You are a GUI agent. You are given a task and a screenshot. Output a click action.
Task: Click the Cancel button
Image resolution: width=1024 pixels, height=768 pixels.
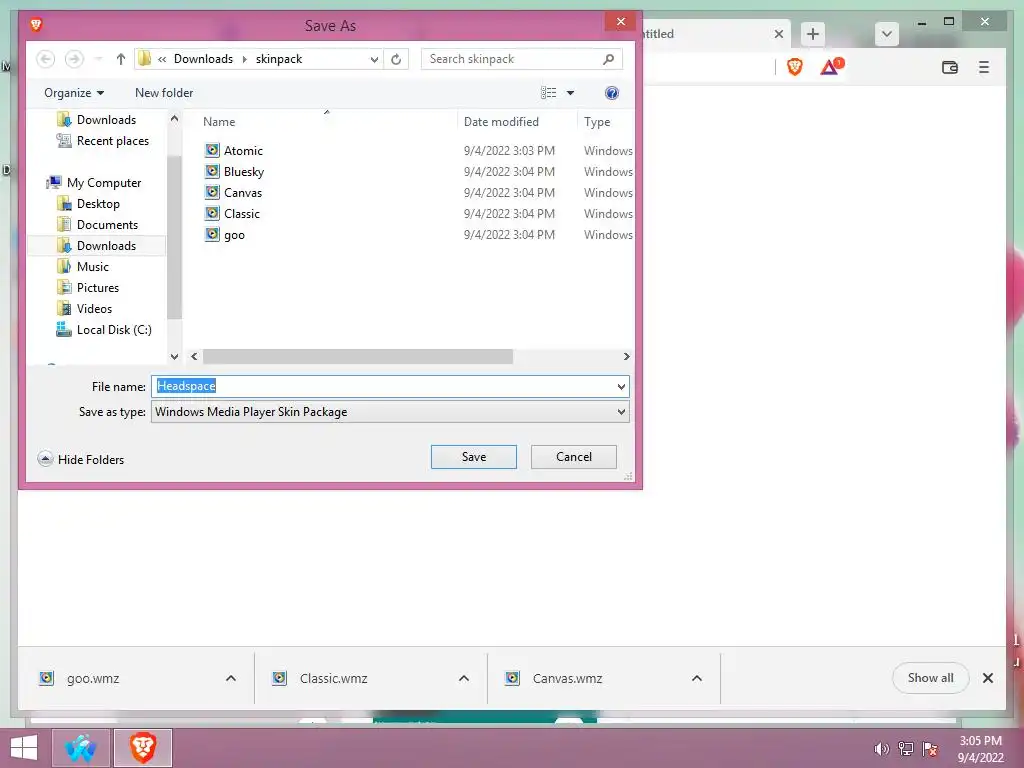point(573,456)
